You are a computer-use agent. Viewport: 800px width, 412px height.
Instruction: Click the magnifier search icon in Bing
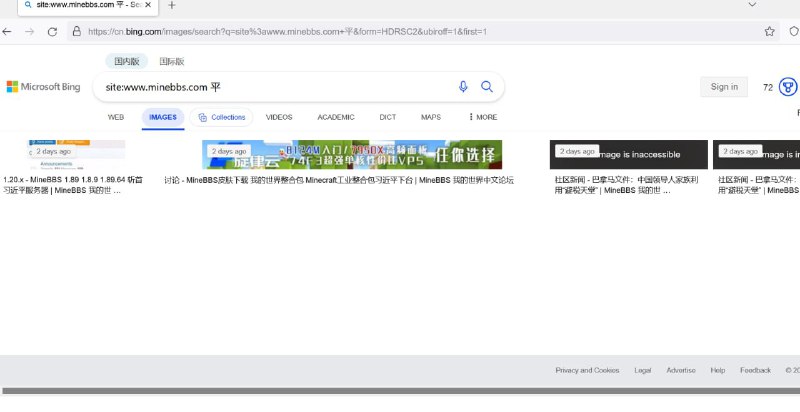pyautogui.click(x=487, y=87)
